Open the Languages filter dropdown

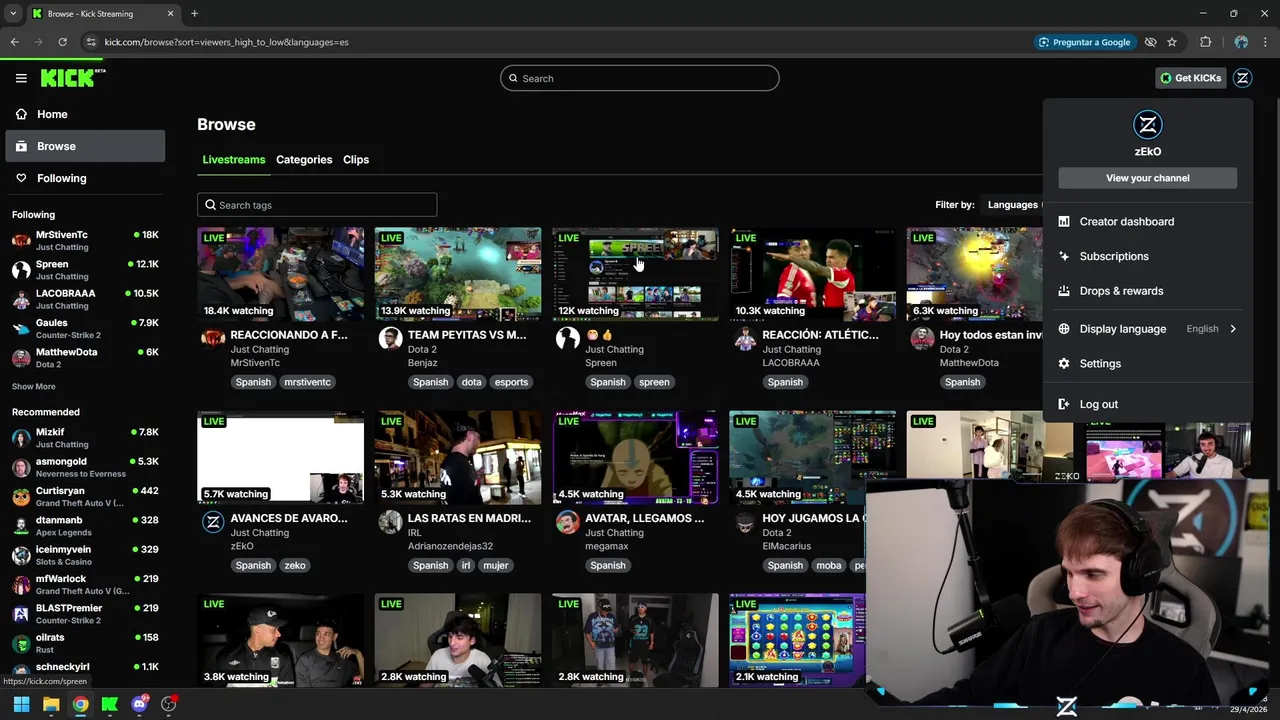[1013, 205]
